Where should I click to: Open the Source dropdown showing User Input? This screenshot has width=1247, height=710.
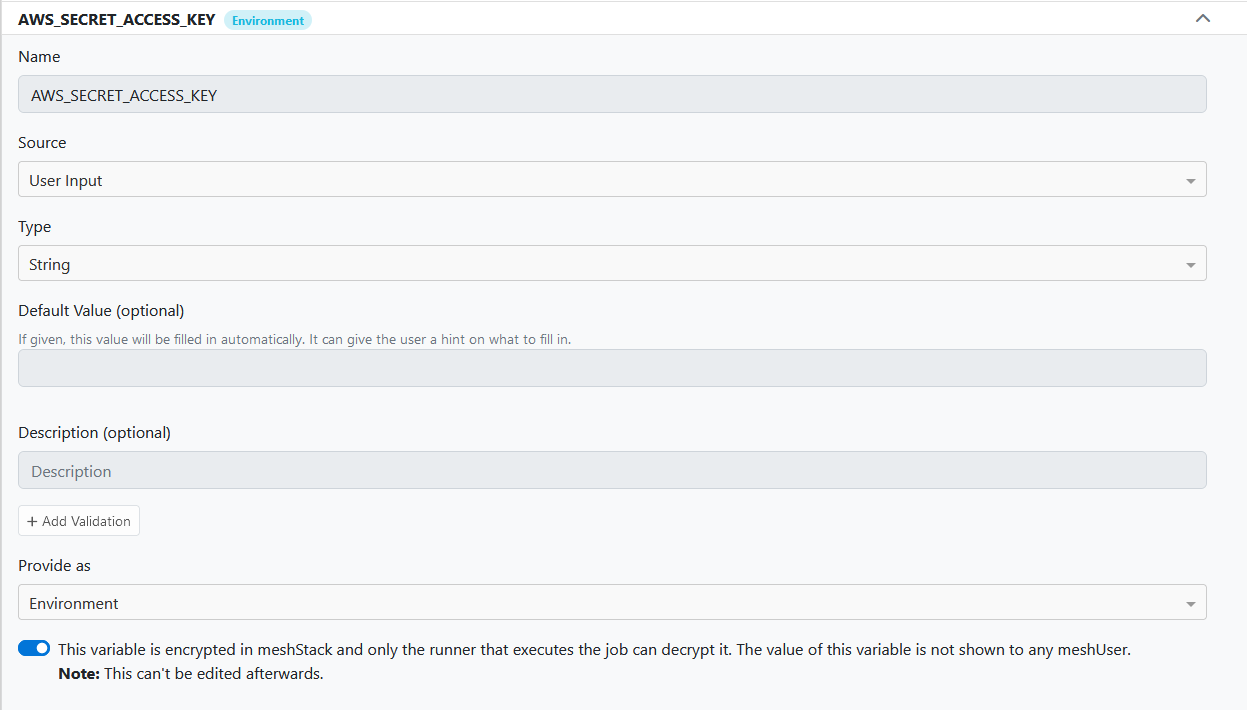(x=600, y=180)
